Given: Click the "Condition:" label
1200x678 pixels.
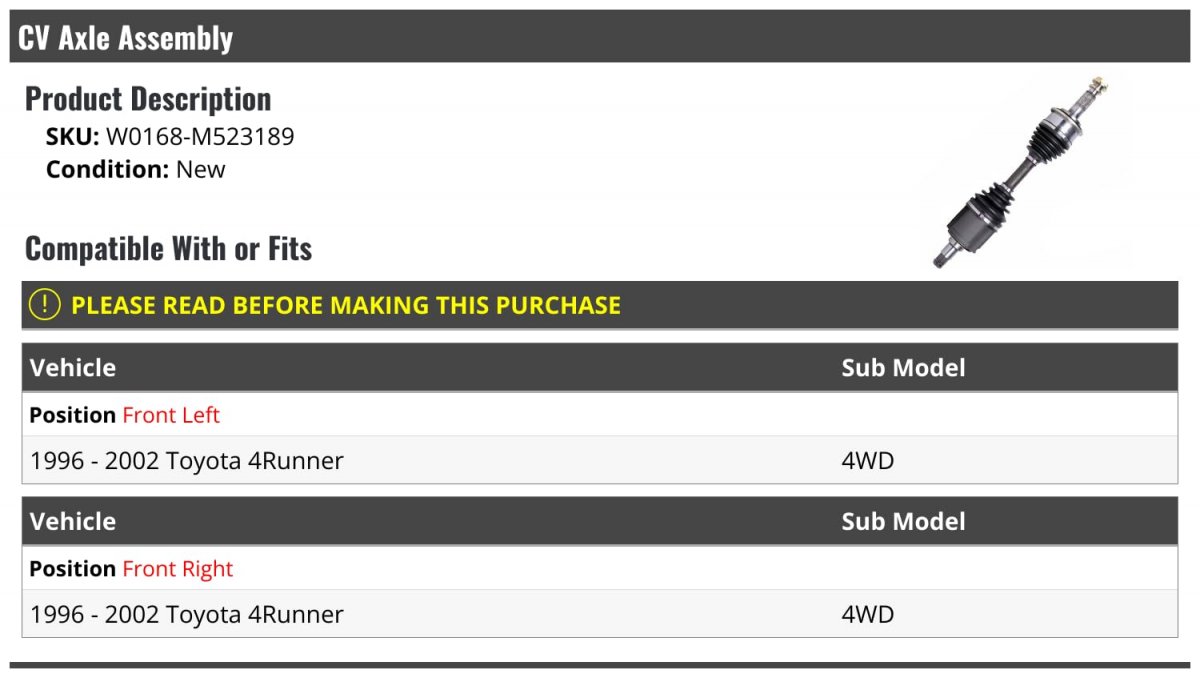Looking at the screenshot, I should [x=107, y=169].
